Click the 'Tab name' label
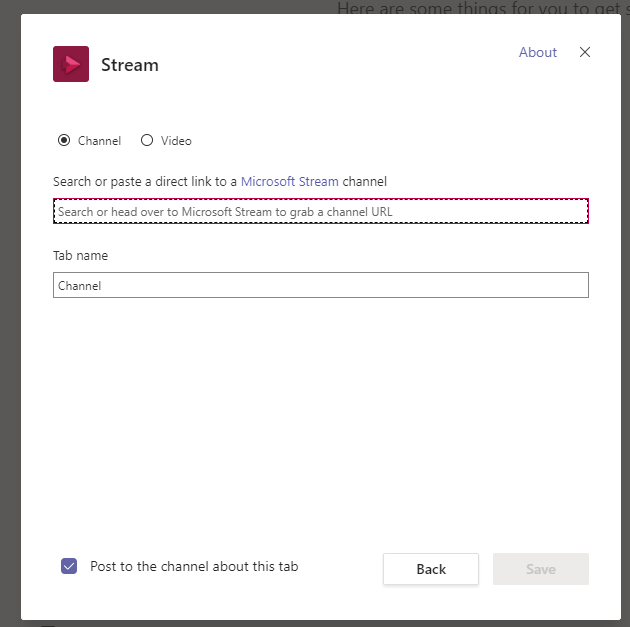 click(x=80, y=255)
